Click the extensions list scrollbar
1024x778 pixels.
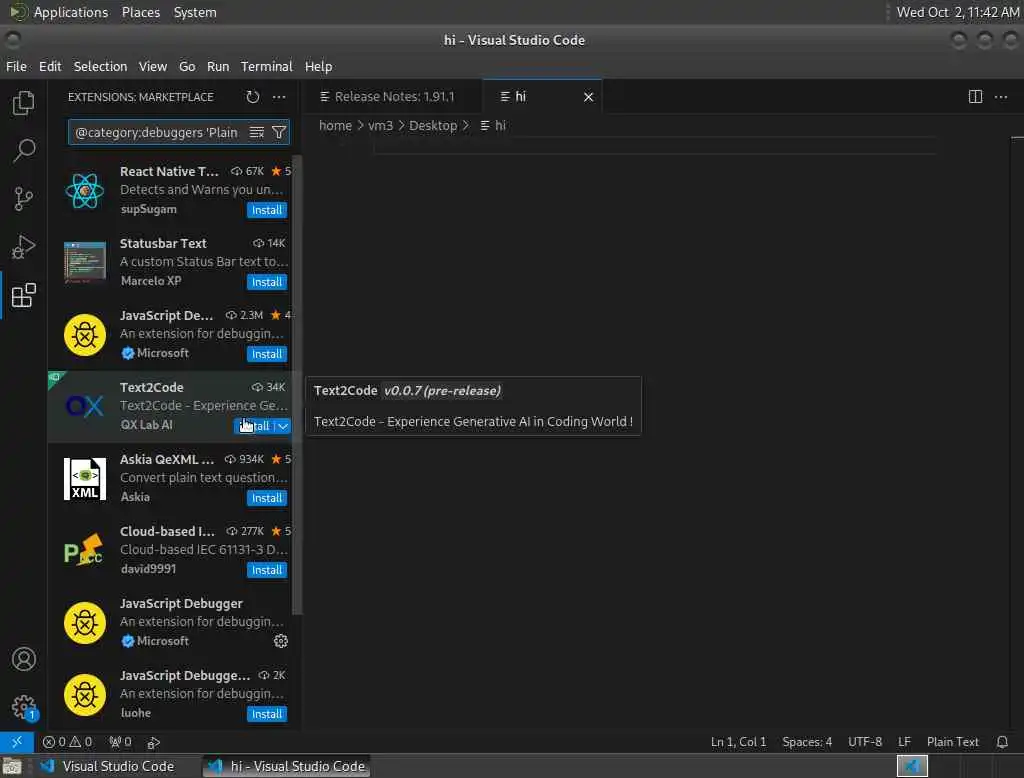[x=297, y=385]
